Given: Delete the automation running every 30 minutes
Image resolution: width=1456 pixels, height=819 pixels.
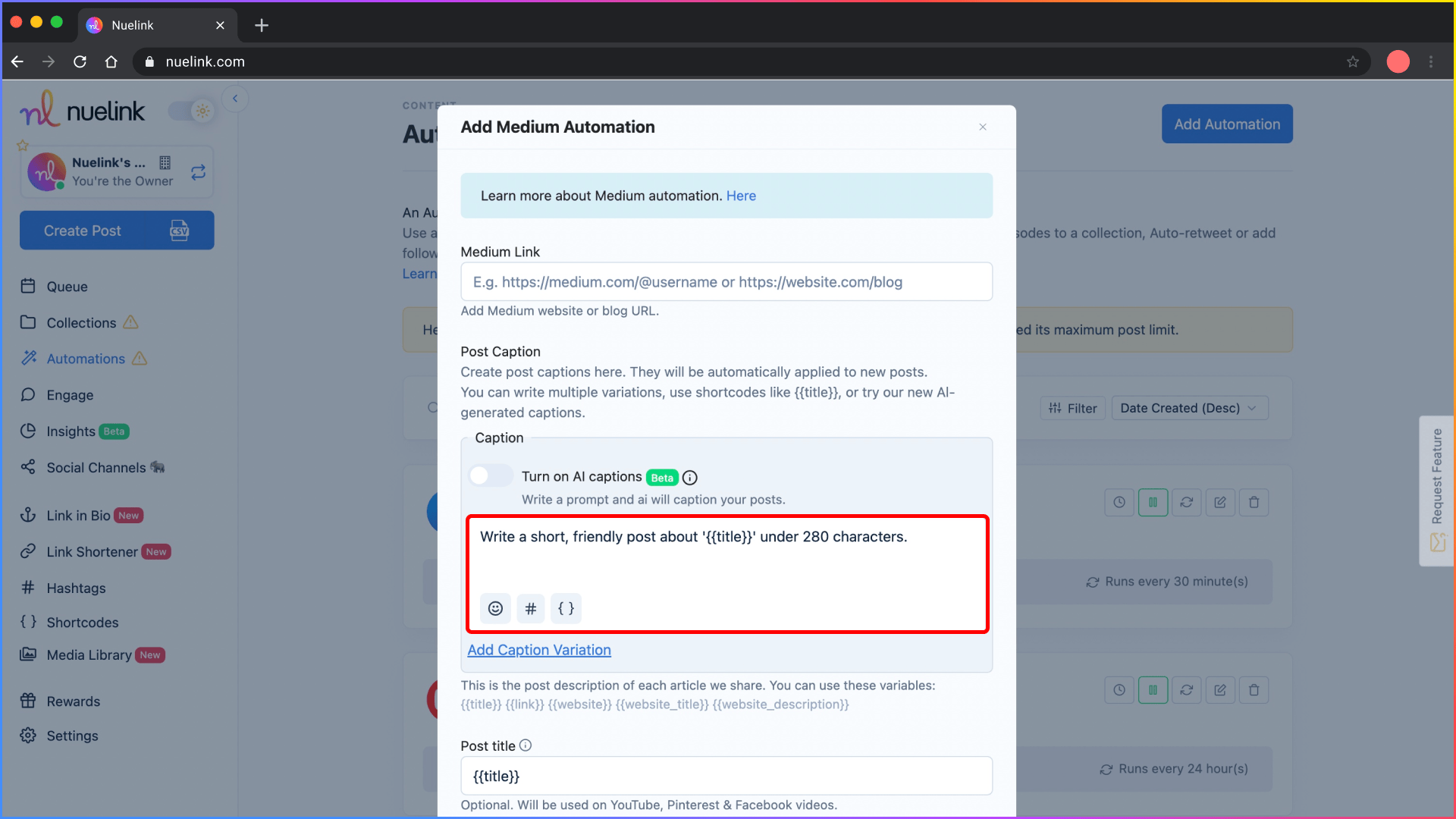Looking at the screenshot, I should coord(1254,502).
